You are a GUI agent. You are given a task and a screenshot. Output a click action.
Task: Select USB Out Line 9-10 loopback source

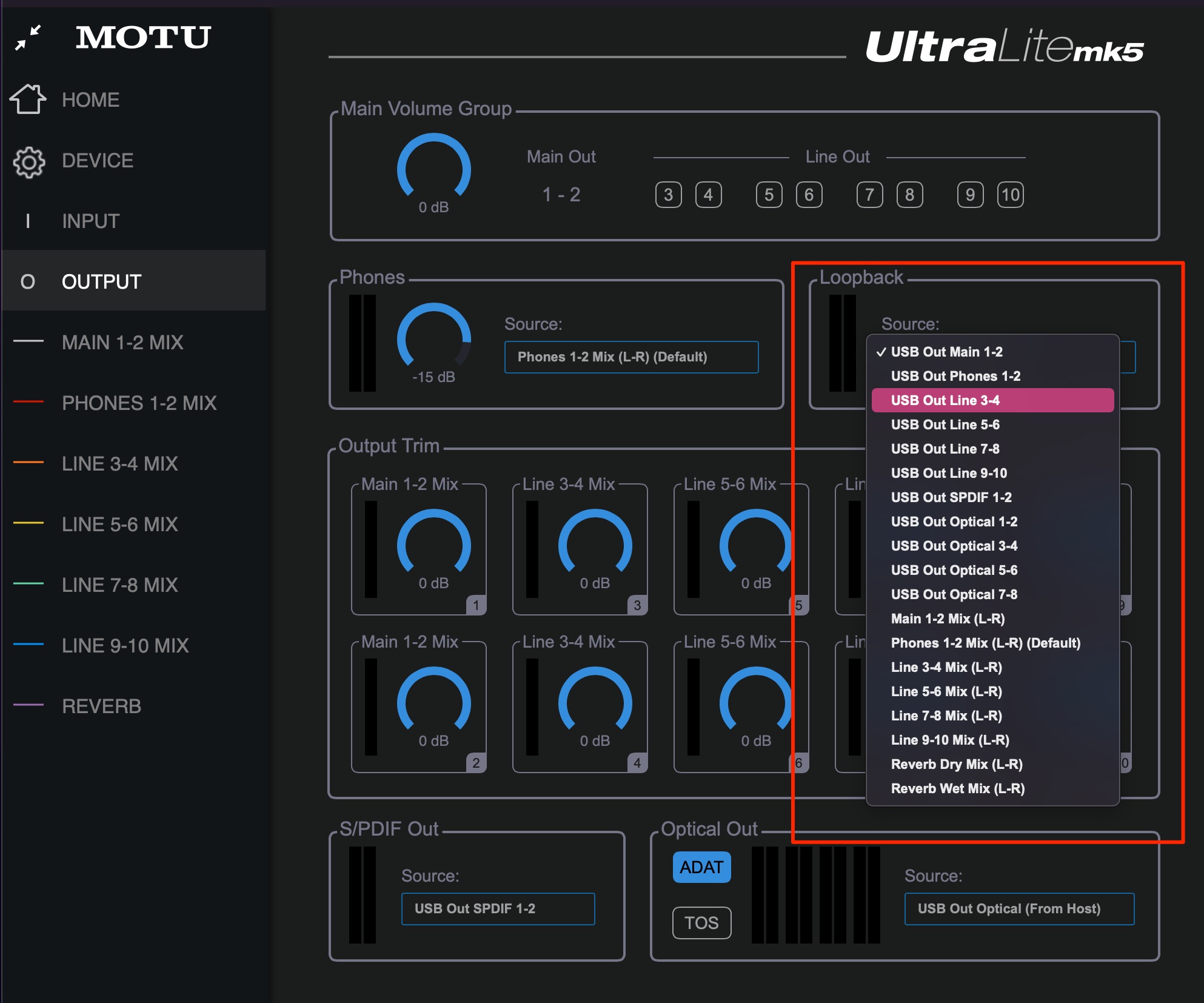click(993, 473)
